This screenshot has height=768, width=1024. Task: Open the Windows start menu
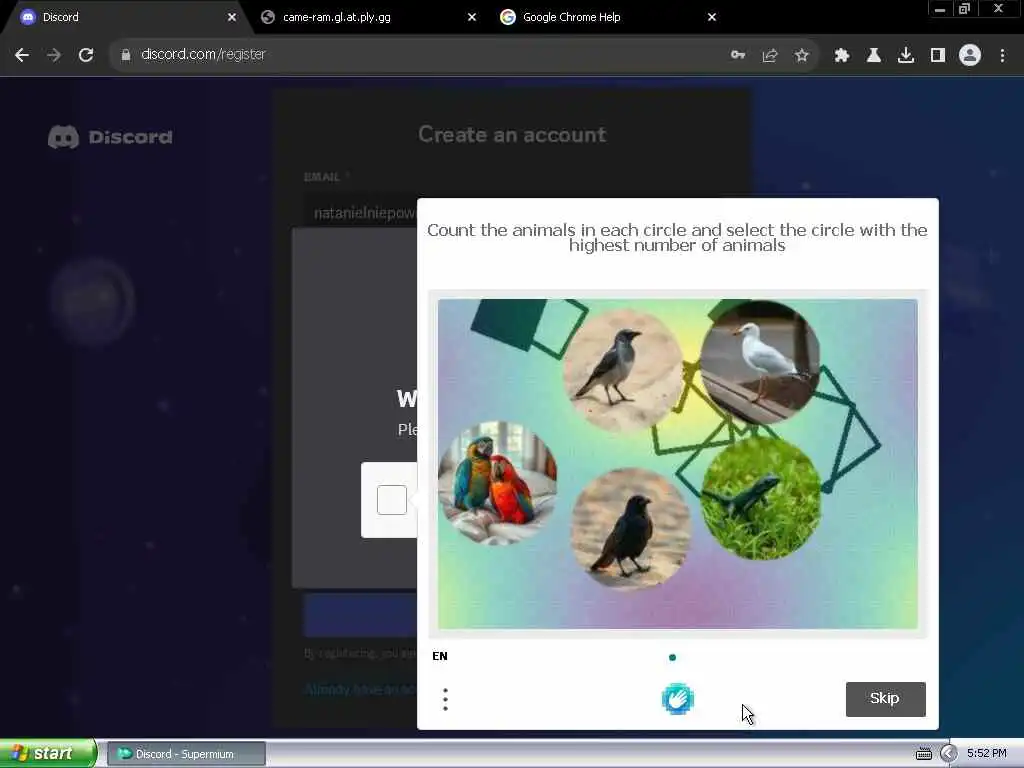coord(48,754)
